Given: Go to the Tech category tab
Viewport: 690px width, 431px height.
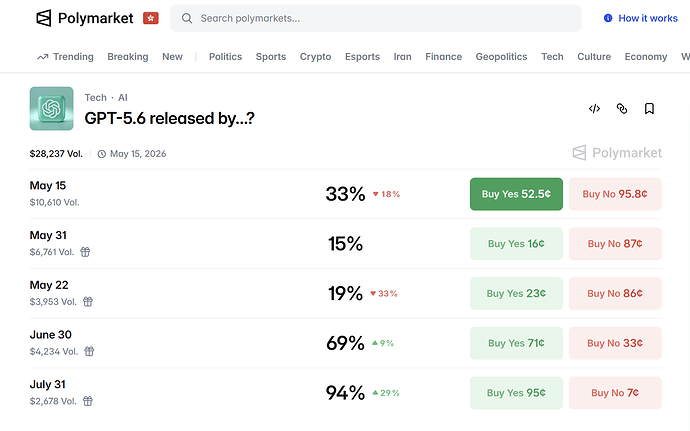Looking at the screenshot, I should [552, 57].
